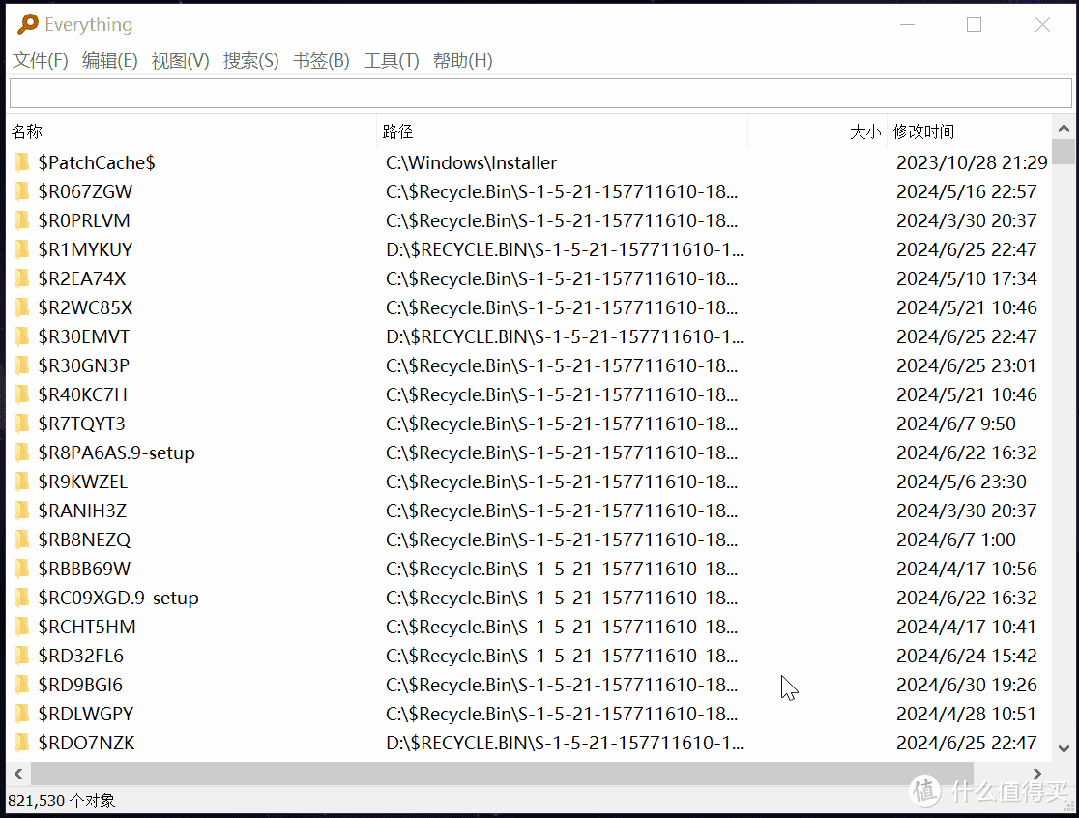Click vertical scrollbar down arrow
The height and width of the screenshot is (818, 1079).
[x=1063, y=748]
